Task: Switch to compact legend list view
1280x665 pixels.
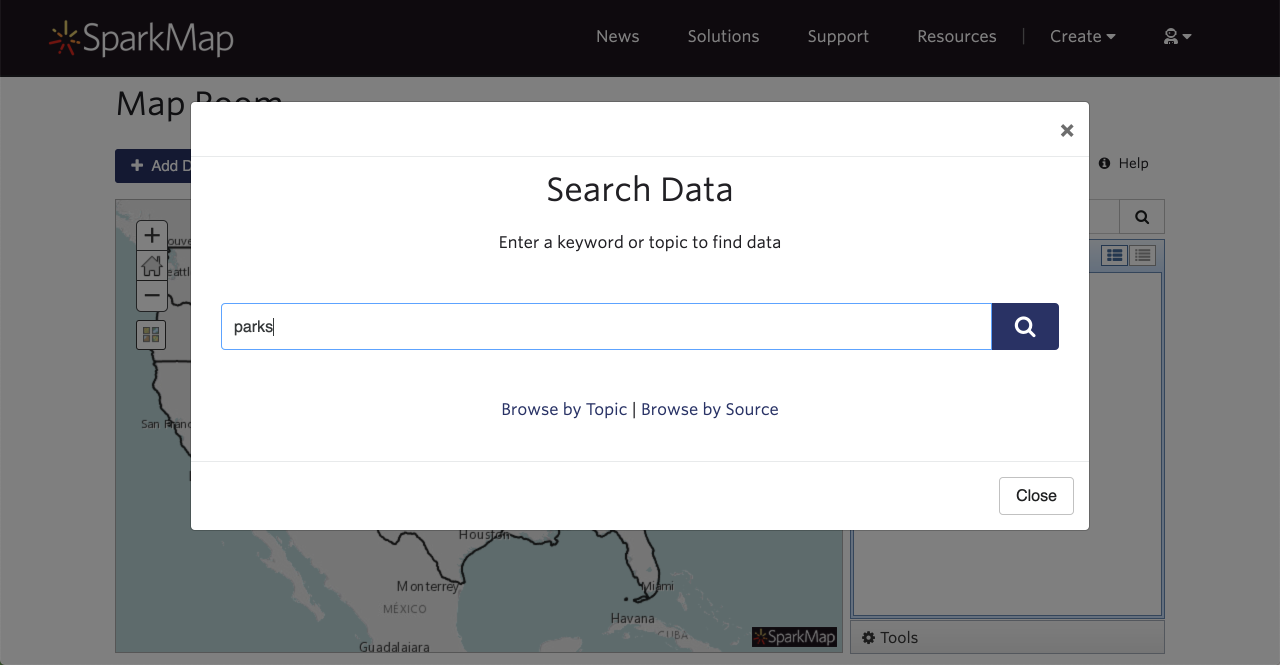Action: (1142, 256)
